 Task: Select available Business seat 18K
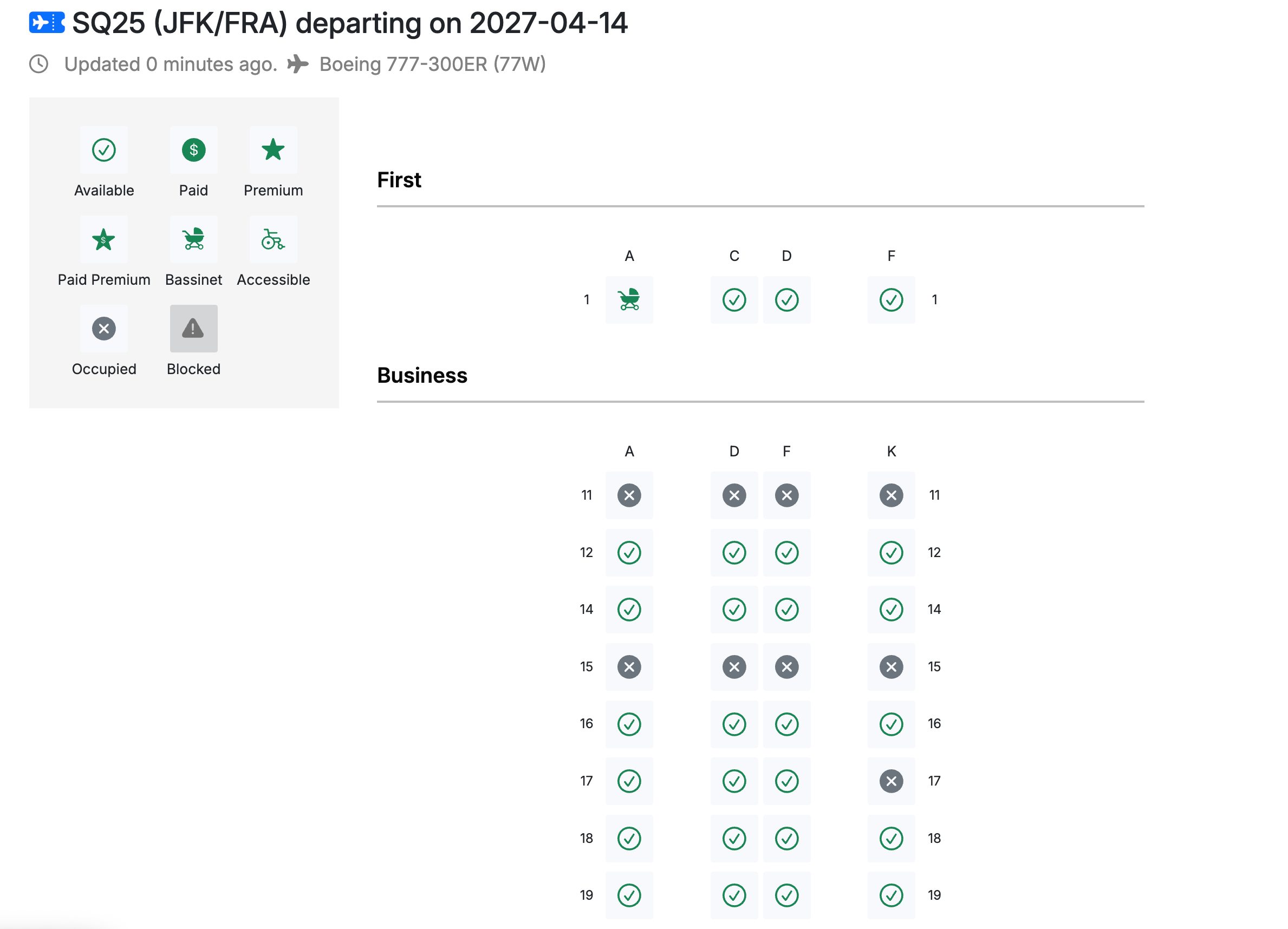[x=892, y=838]
